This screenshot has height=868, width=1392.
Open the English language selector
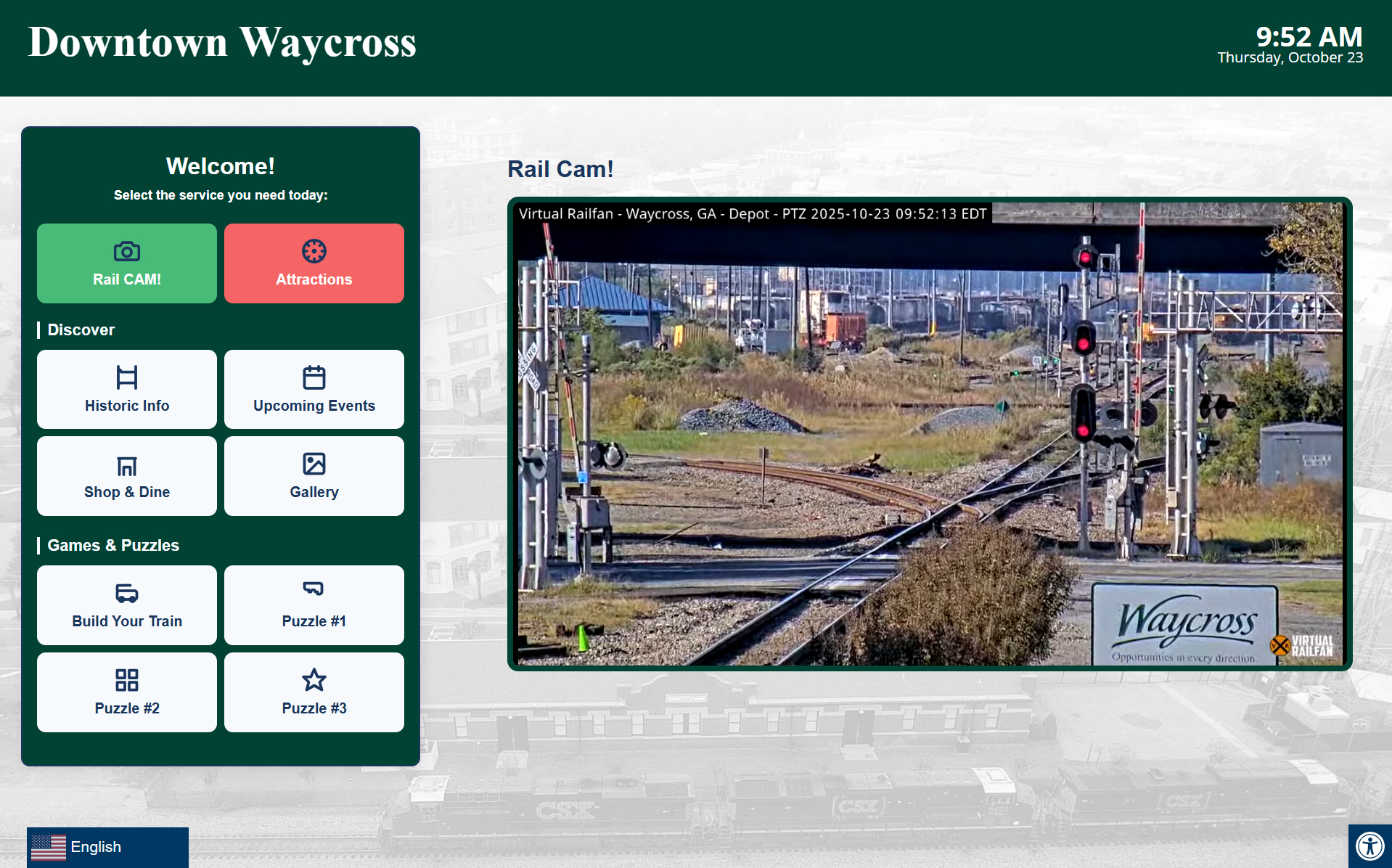[x=107, y=847]
